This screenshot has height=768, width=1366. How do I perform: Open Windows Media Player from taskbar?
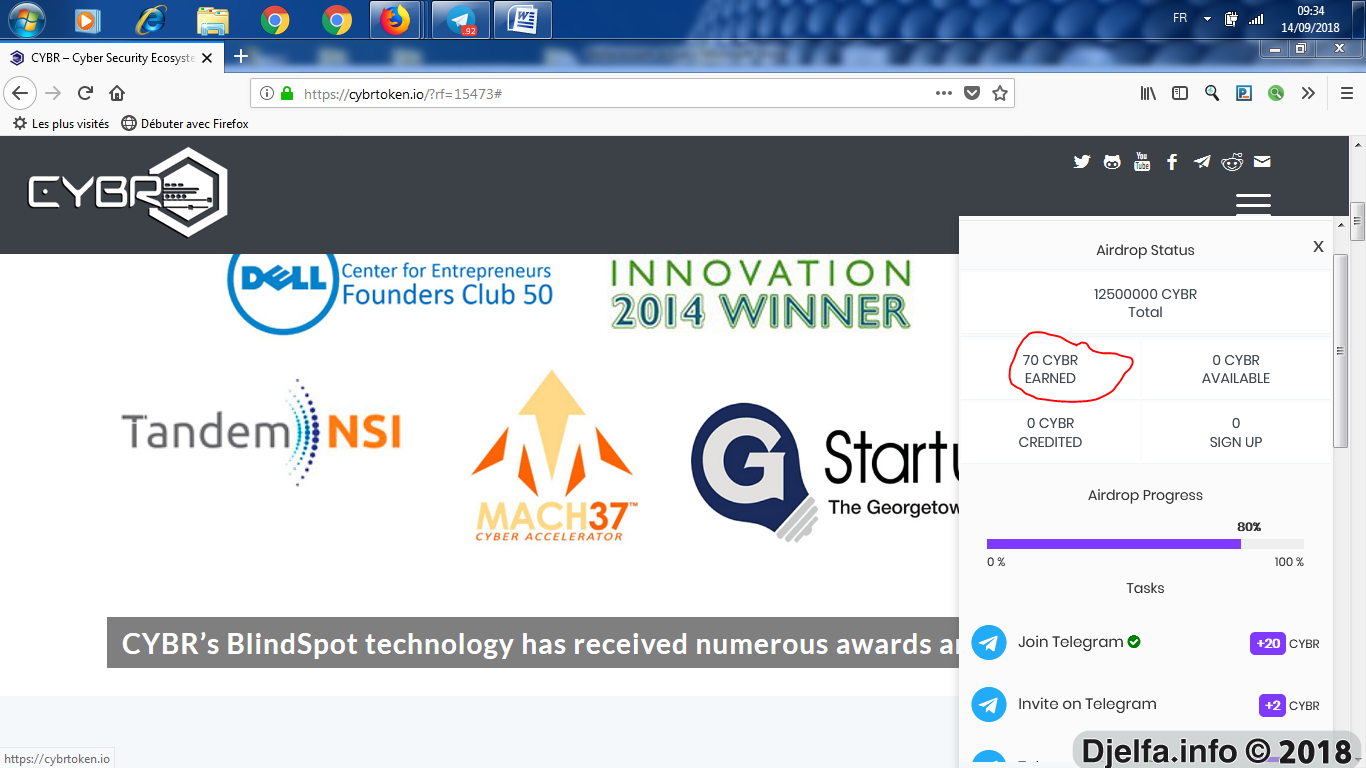88,19
